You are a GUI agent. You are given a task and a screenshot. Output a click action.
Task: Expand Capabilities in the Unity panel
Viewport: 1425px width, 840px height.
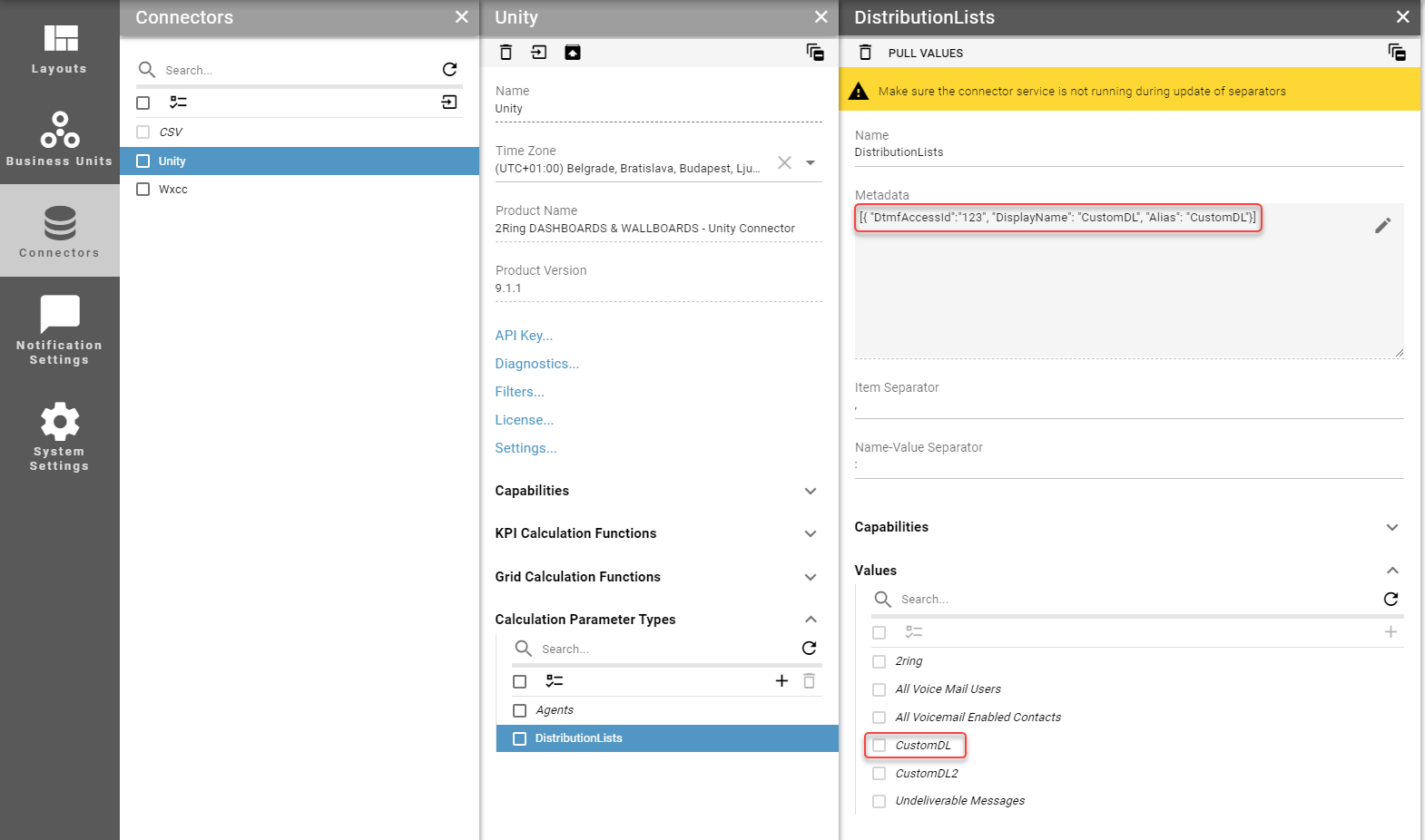click(811, 492)
